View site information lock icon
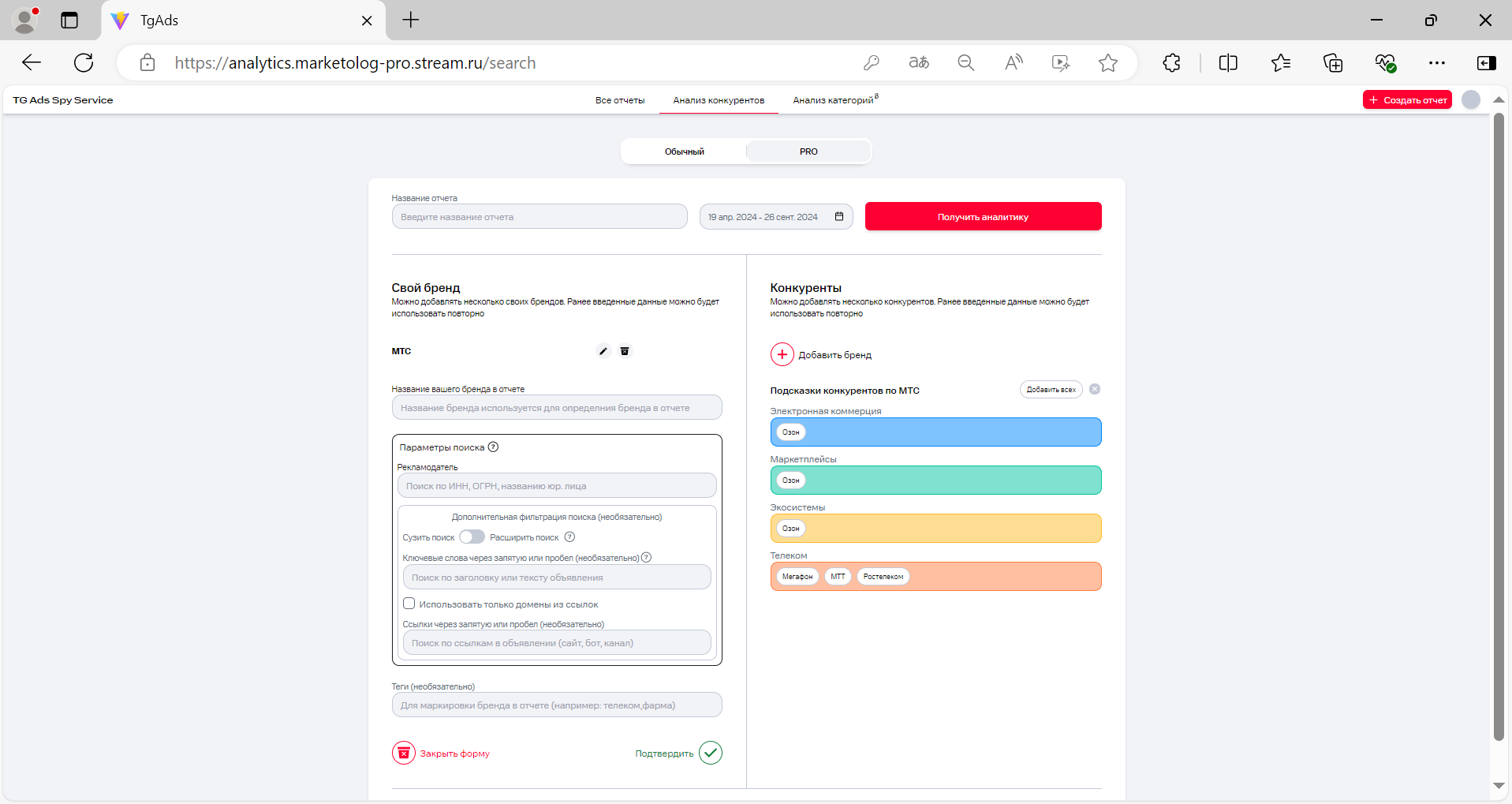The image size is (1512, 804). [147, 62]
